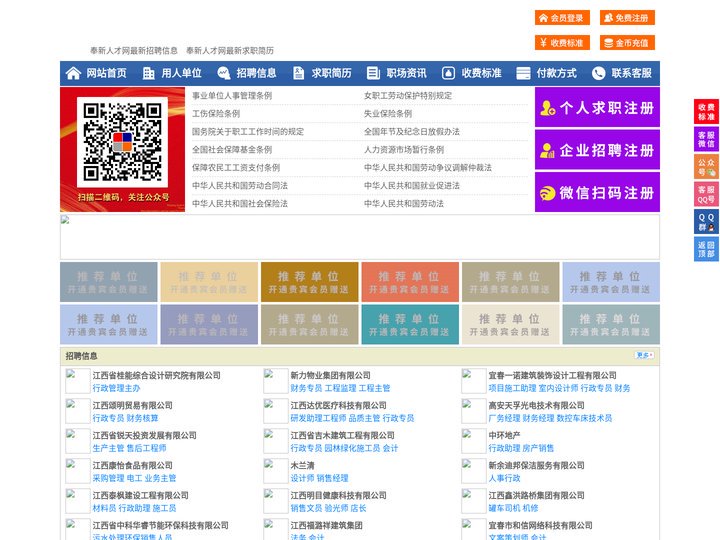Click logo thumbnail beside 新余迪邦保洁服务有限公司
Screen dimensions: 720x540
(474, 471)
